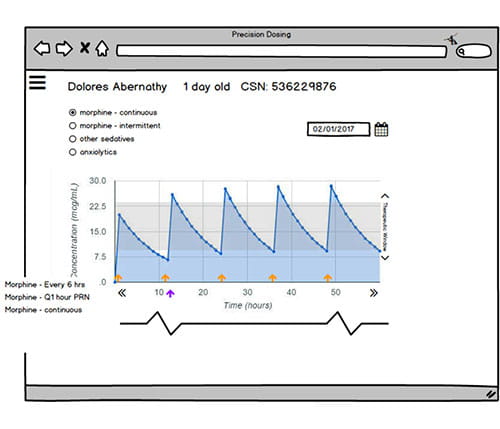This screenshot has width=500, height=429.
Task: Click the concentration peak point near hour 49
Action: click(331, 186)
